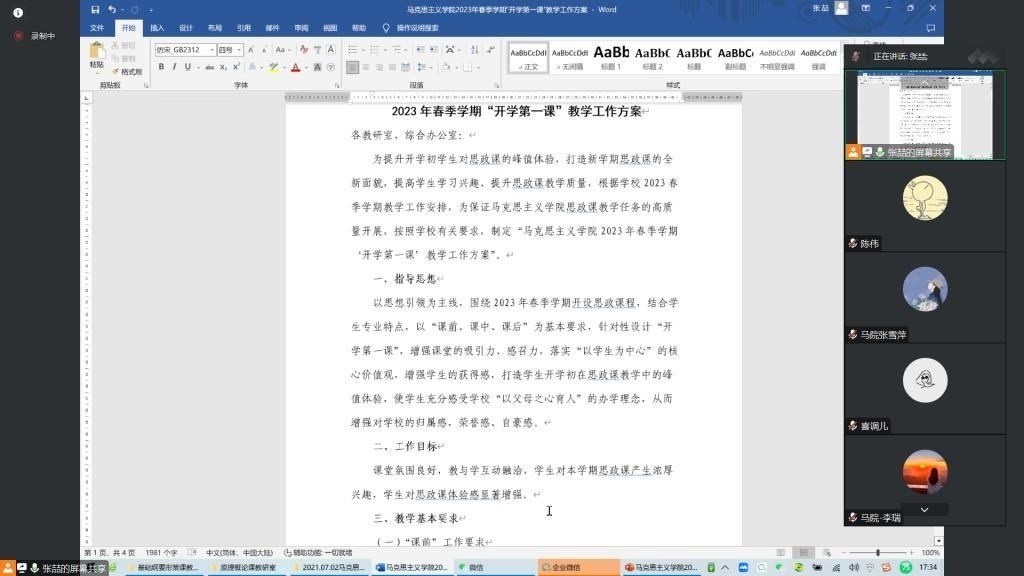Click the align left icon in paragraph group
This screenshot has width=1024, height=576.
(x=353, y=67)
